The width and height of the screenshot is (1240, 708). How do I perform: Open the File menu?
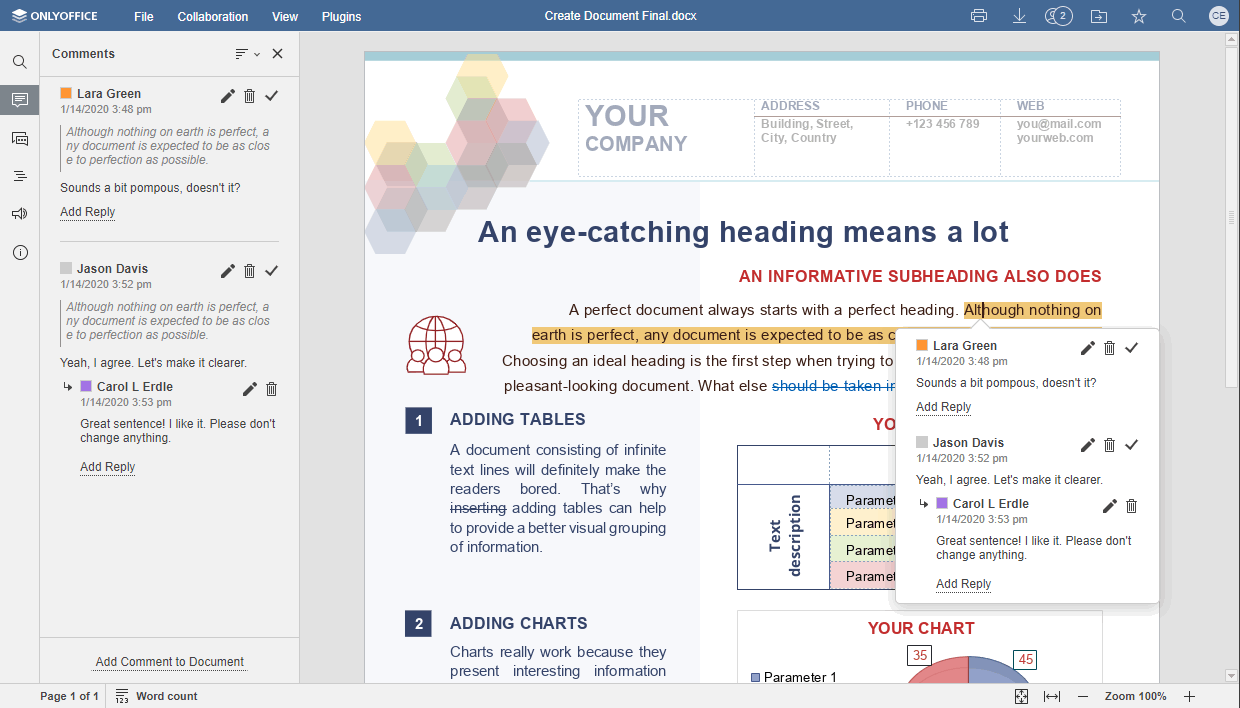[x=144, y=17]
